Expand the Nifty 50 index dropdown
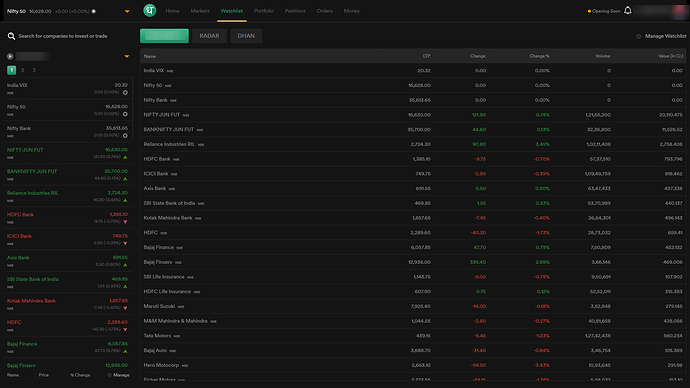This screenshot has width=690, height=388. pyautogui.click(x=127, y=11)
